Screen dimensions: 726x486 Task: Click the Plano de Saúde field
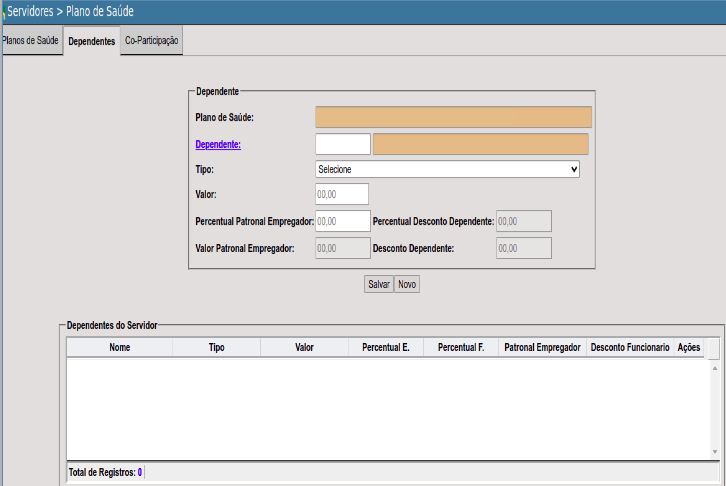click(x=453, y=118)
